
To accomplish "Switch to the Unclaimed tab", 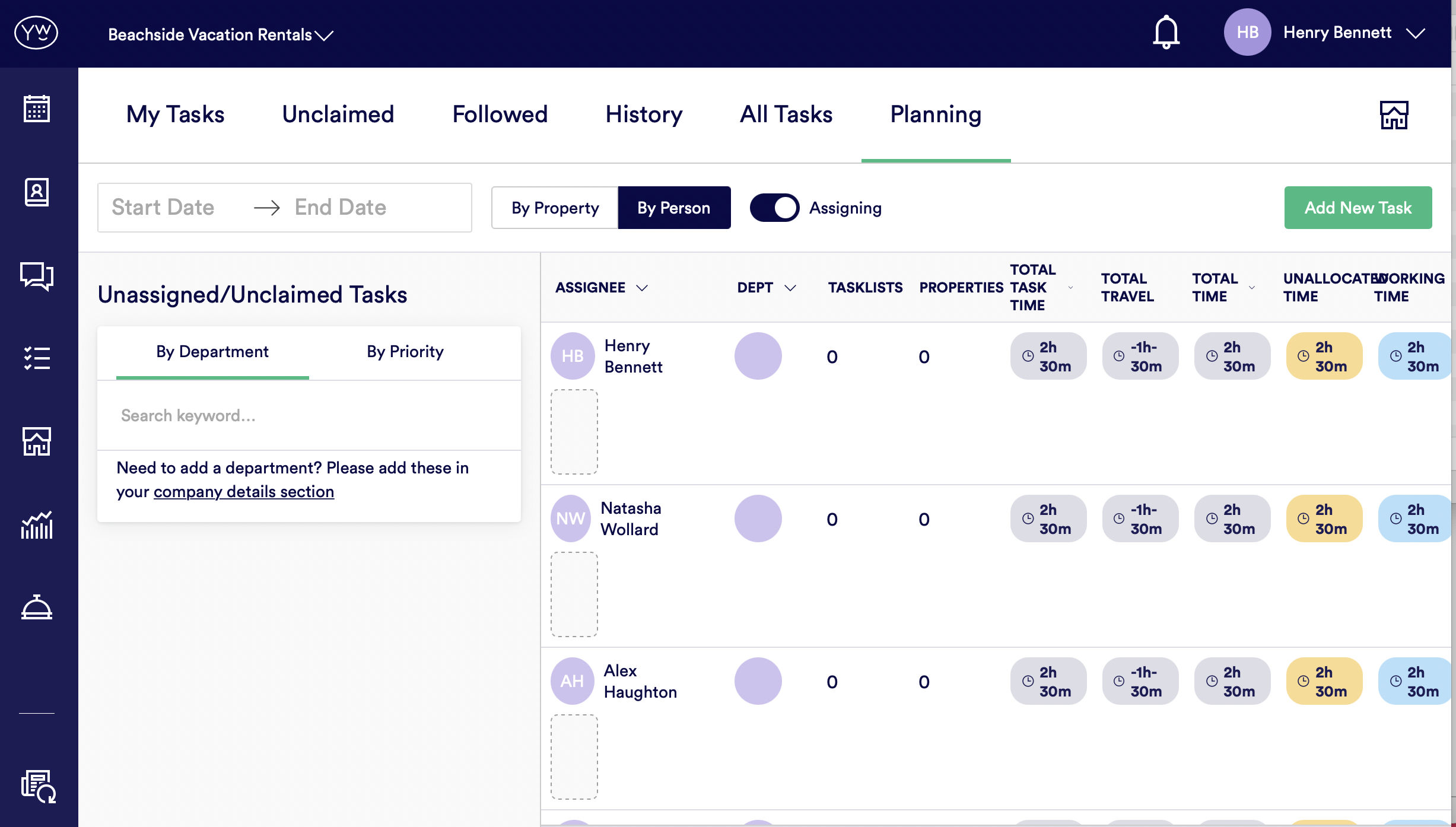I will click(338, 114).
